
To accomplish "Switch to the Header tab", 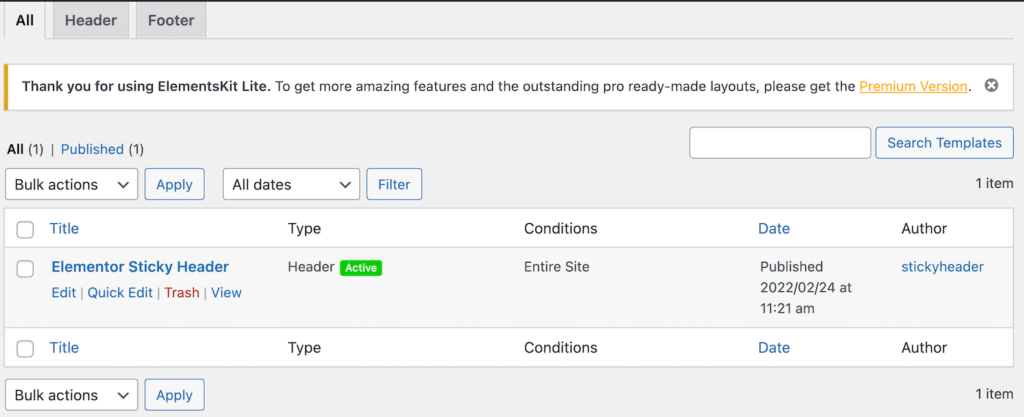I will pos(91,20).
